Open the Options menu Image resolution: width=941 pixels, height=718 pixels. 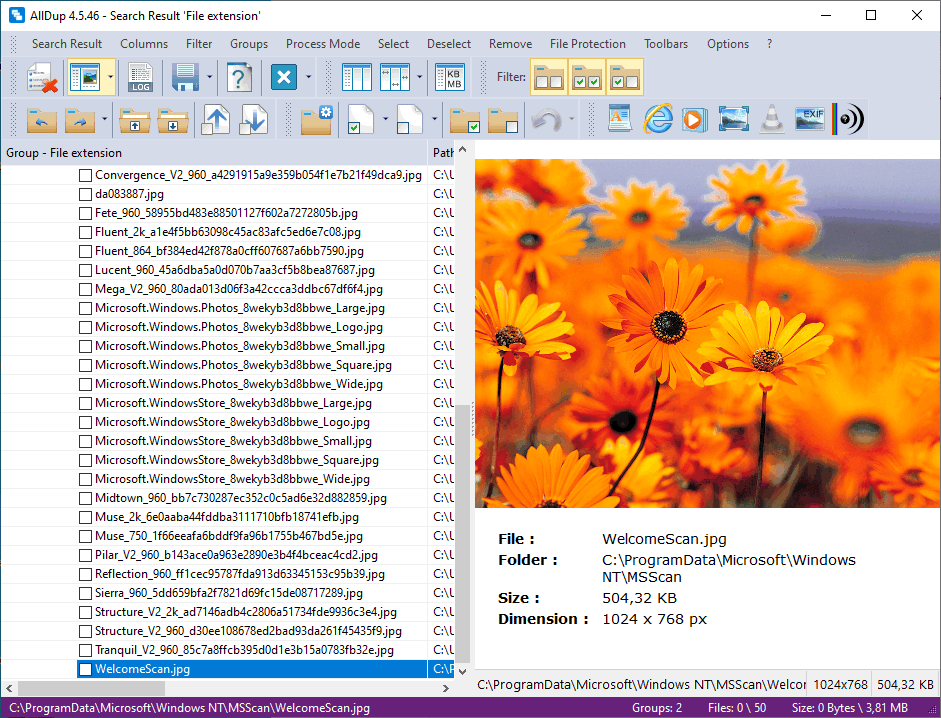(727, 44)
